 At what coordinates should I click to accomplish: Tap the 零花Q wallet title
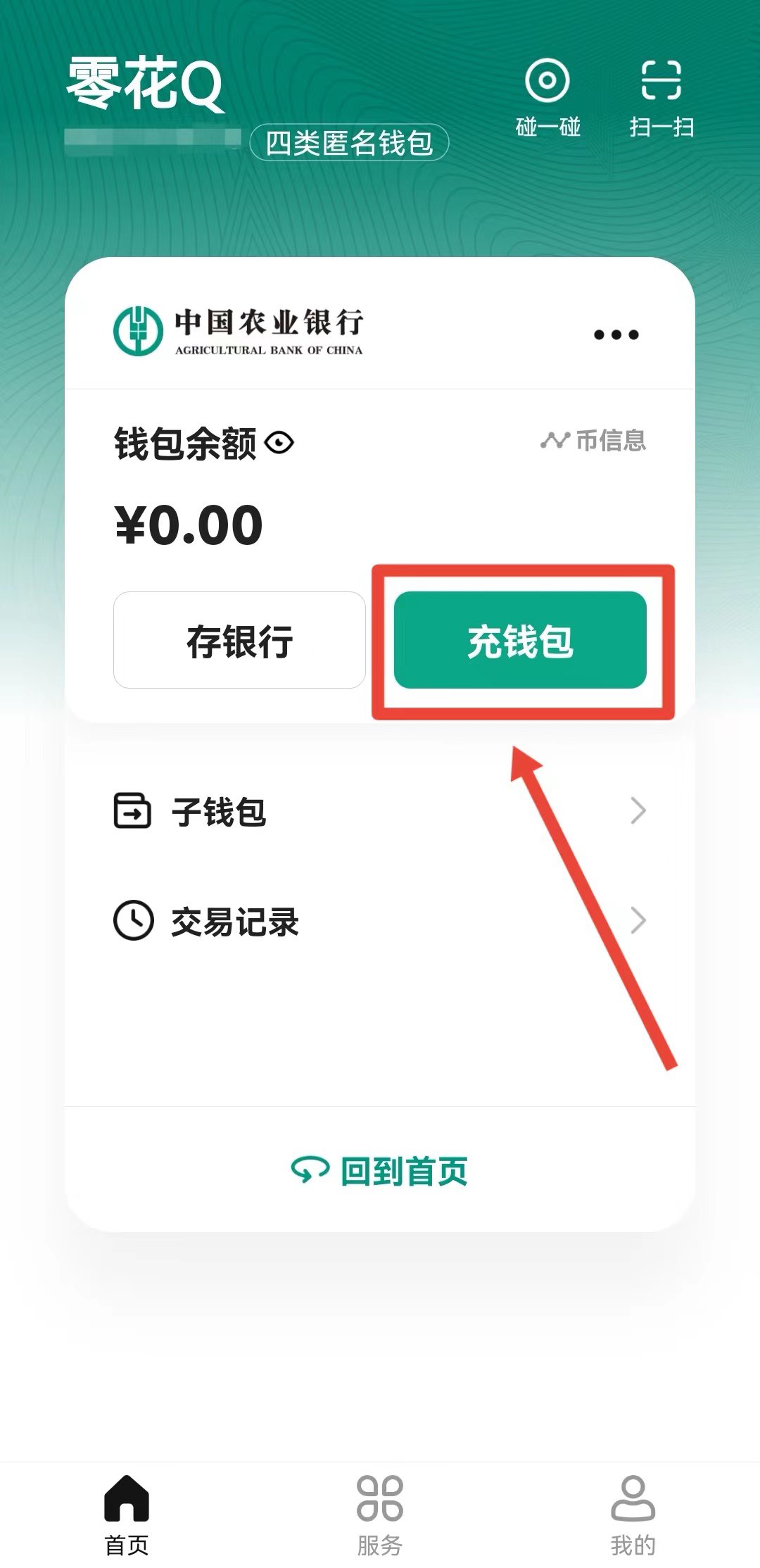(146, 84)
